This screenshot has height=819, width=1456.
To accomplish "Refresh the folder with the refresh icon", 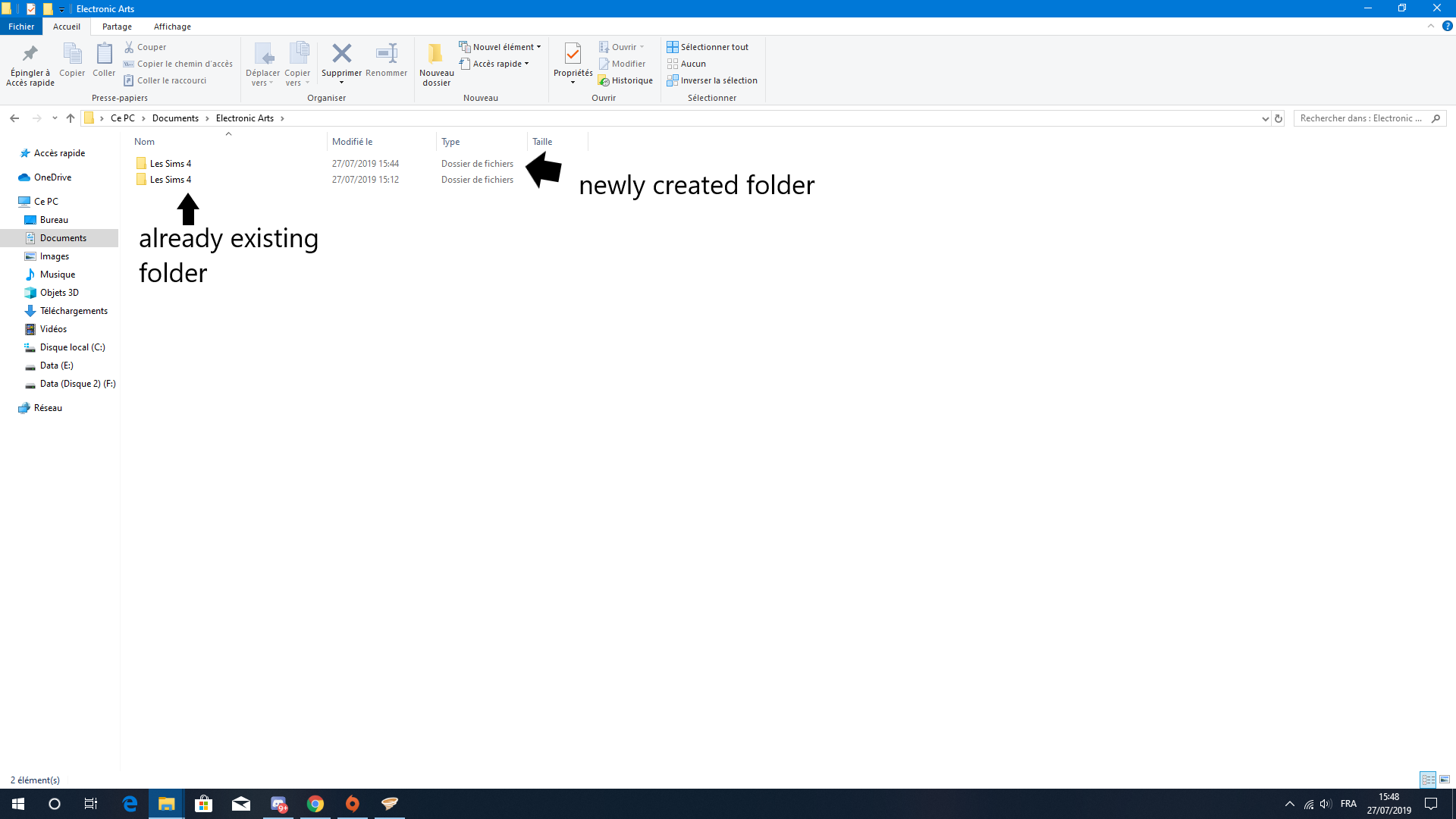I will 1279,118.
